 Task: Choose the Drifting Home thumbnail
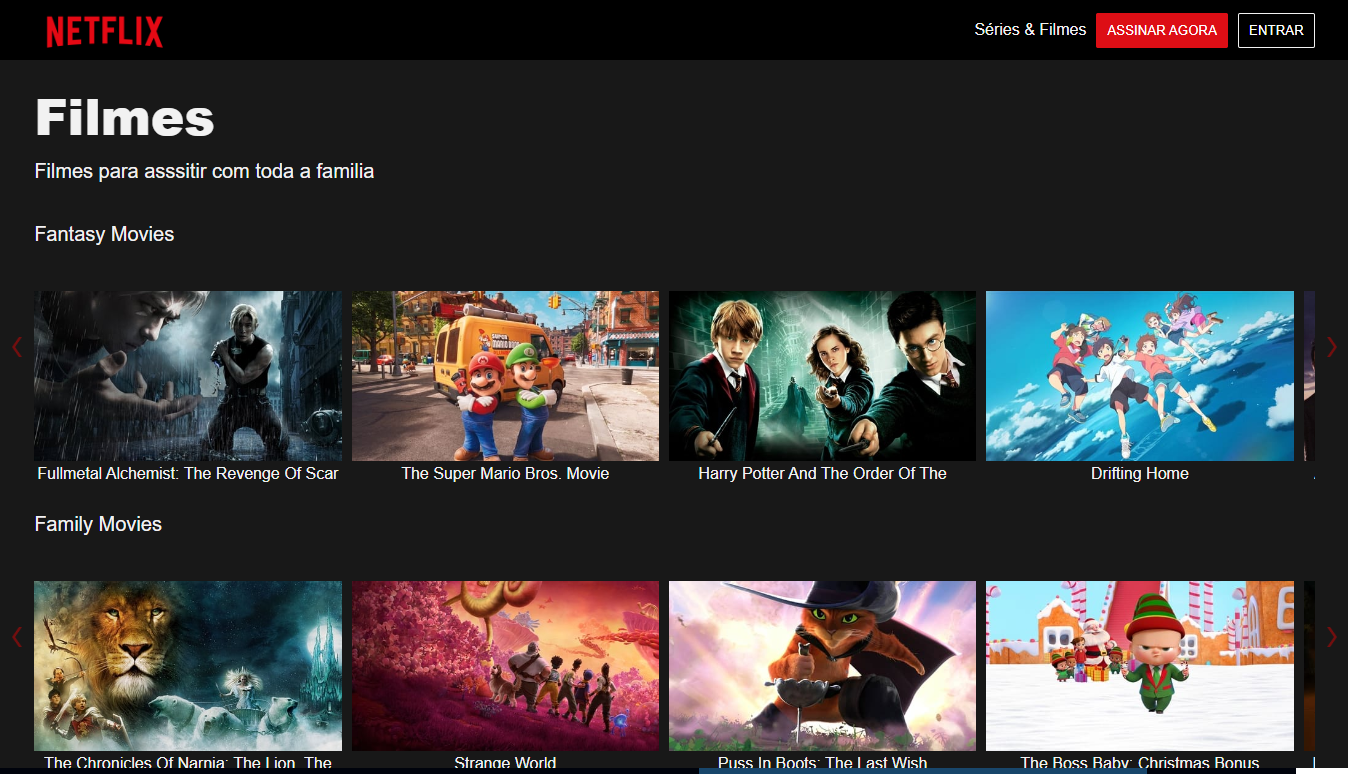click(1139, 375)
